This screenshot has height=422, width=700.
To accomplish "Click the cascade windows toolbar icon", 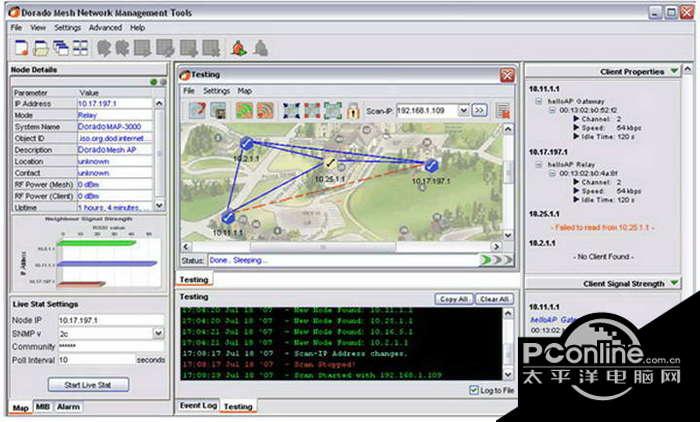I will tap(61, 48).
